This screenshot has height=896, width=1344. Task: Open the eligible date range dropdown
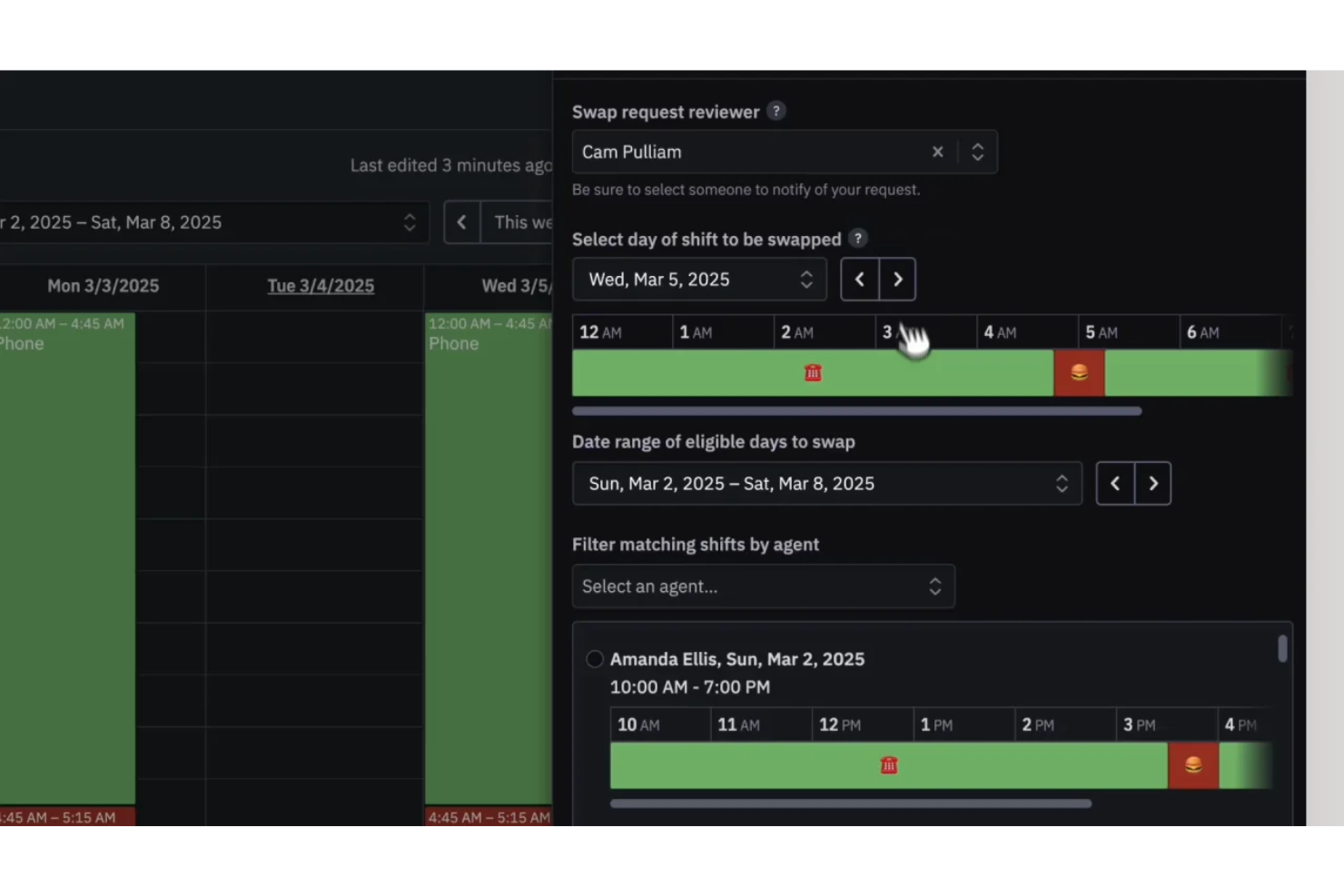[x=826, y=483]
